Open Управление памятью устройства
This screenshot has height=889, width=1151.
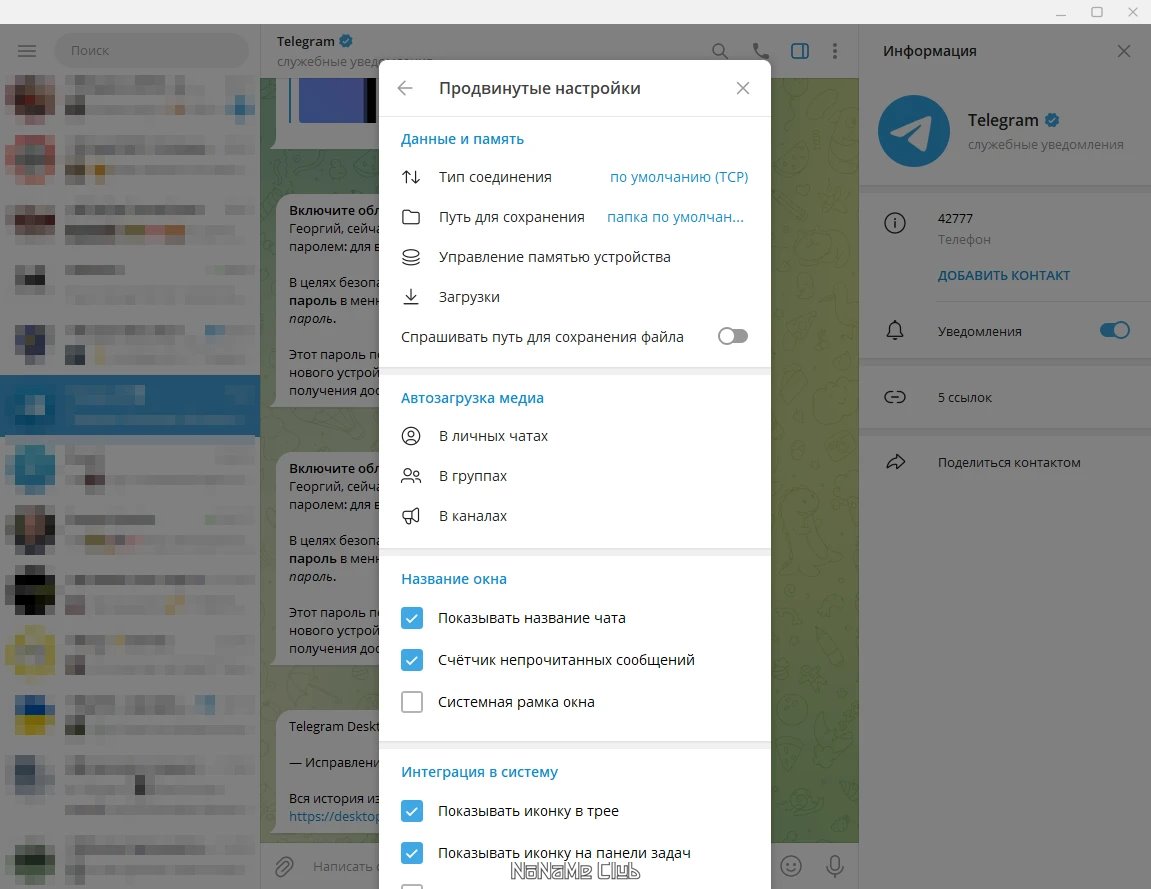(x=554, y=257)
